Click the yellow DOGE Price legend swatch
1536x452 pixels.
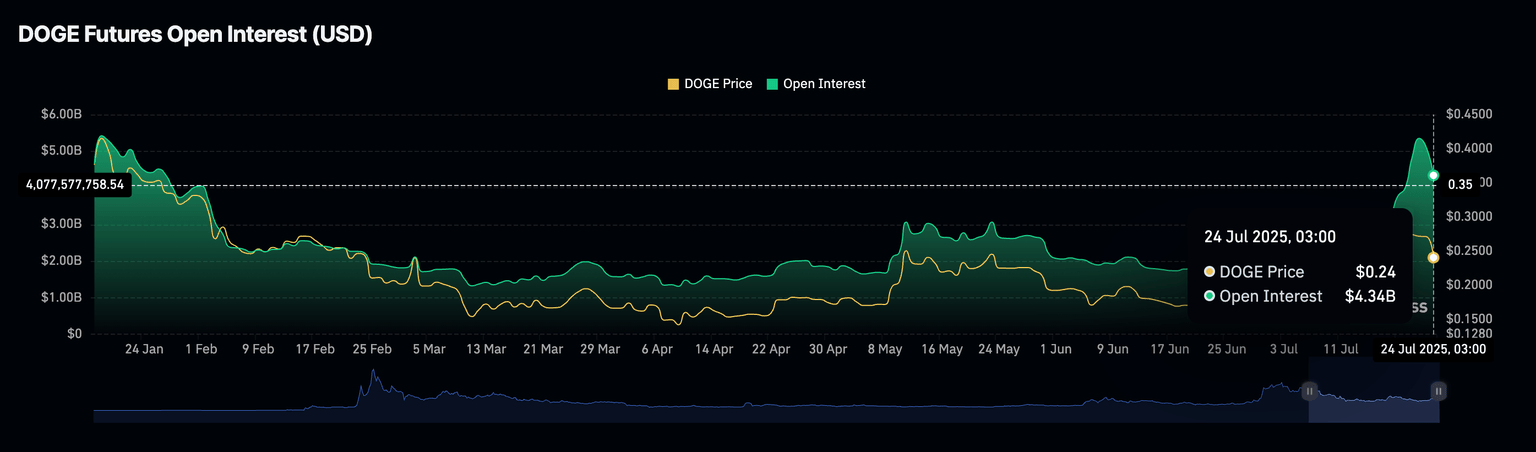(x=673, y=84)
